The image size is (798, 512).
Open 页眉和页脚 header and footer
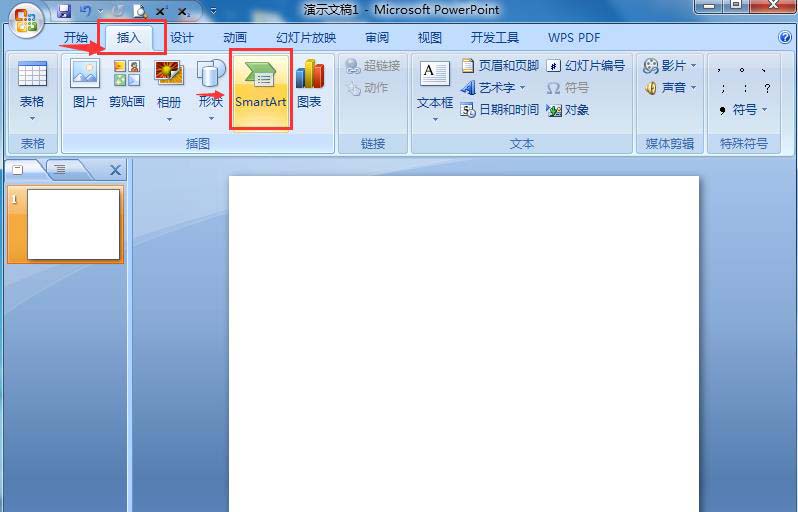coord(500,66)
